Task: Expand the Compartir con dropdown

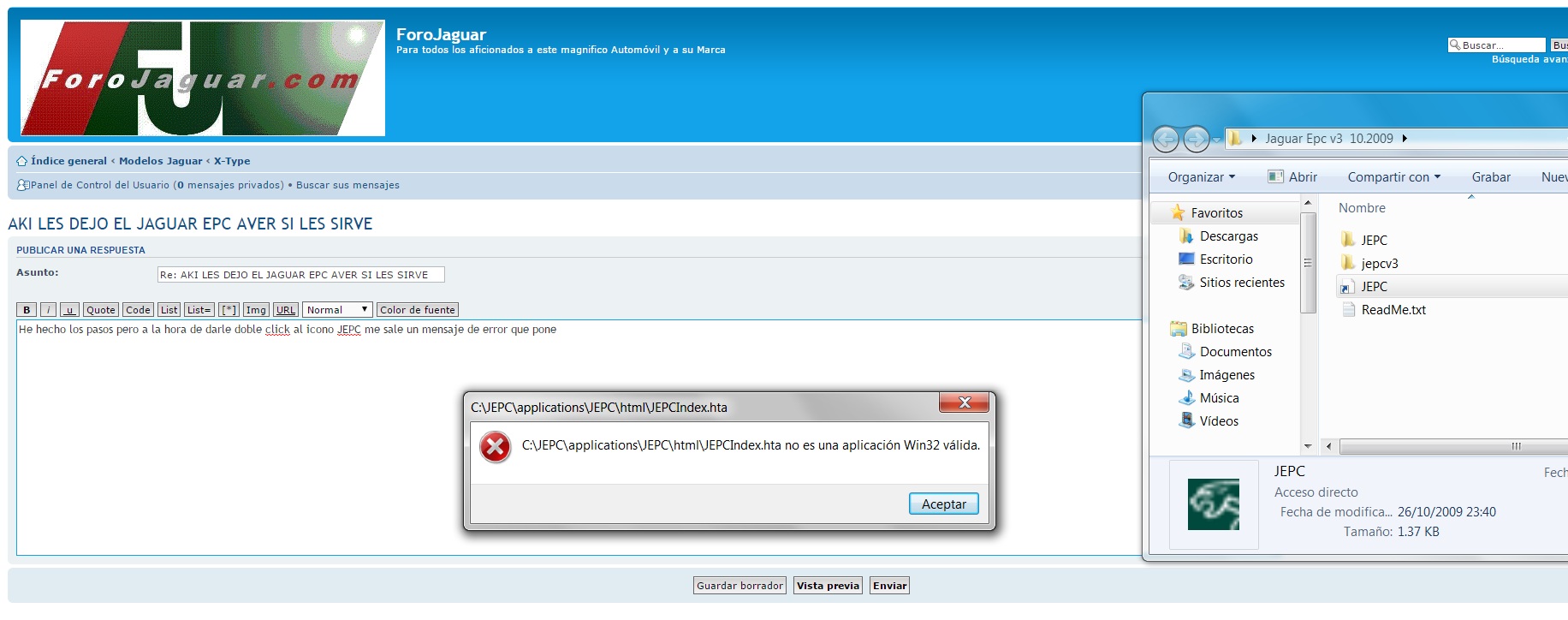Action: click(1393, 177)
